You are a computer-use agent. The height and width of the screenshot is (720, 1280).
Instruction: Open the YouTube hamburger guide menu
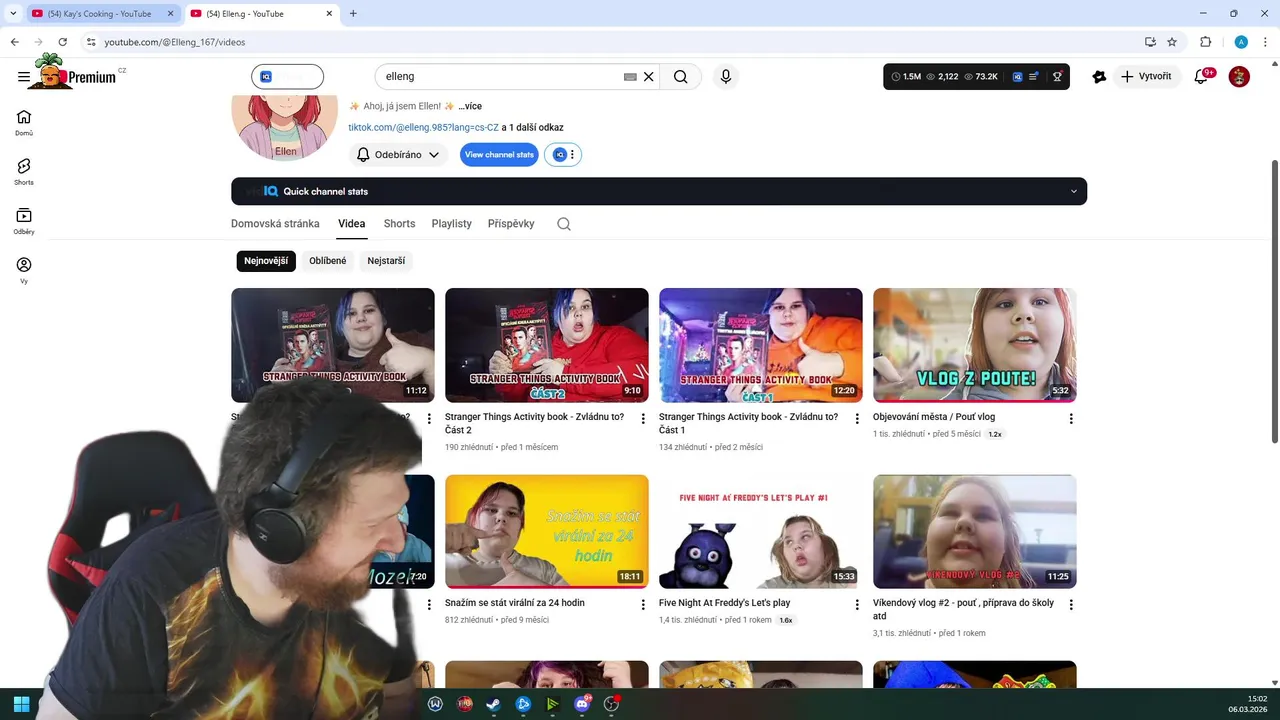click(24, 77)
